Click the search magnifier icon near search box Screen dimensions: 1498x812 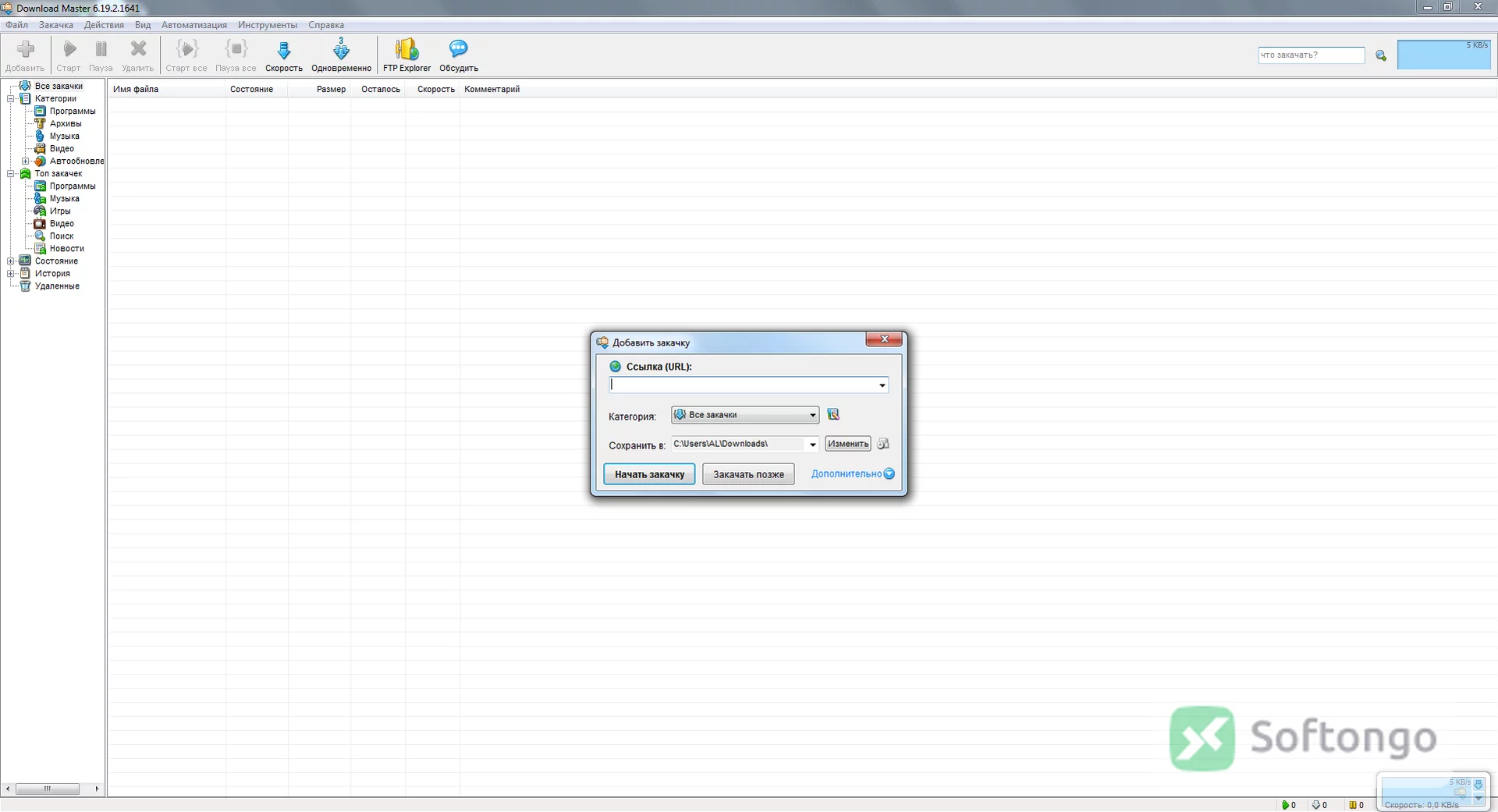[x=1381, y=55]
